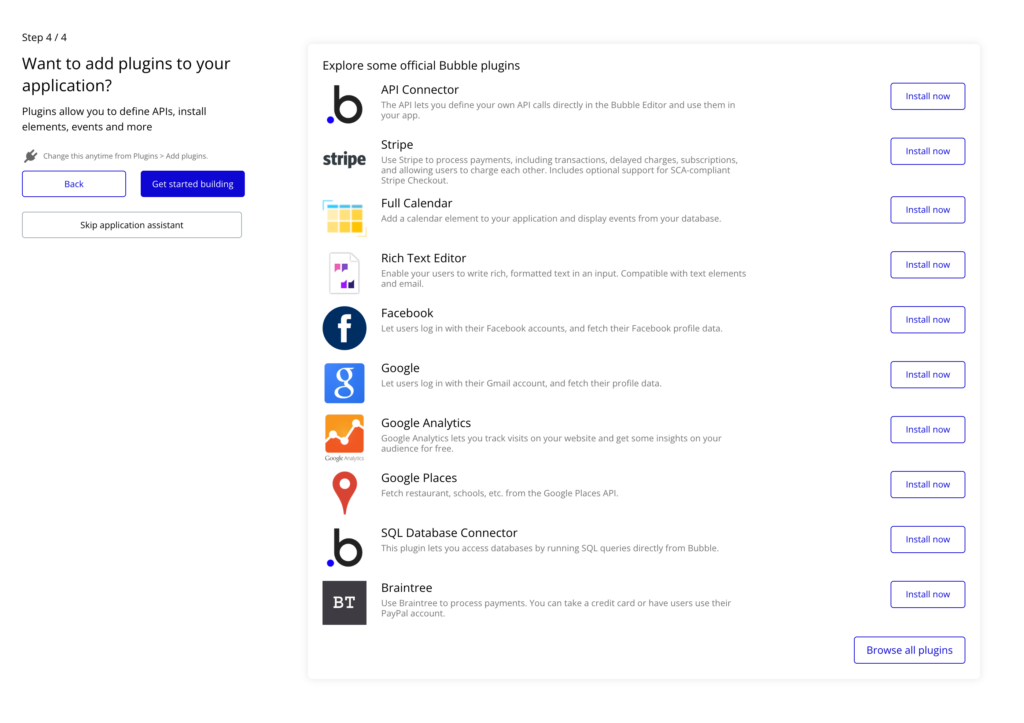The width and height of the screenshot is (1024, 723).
Task: Click the Braintree PayPal description text
Action: click(x=556, y=608)
